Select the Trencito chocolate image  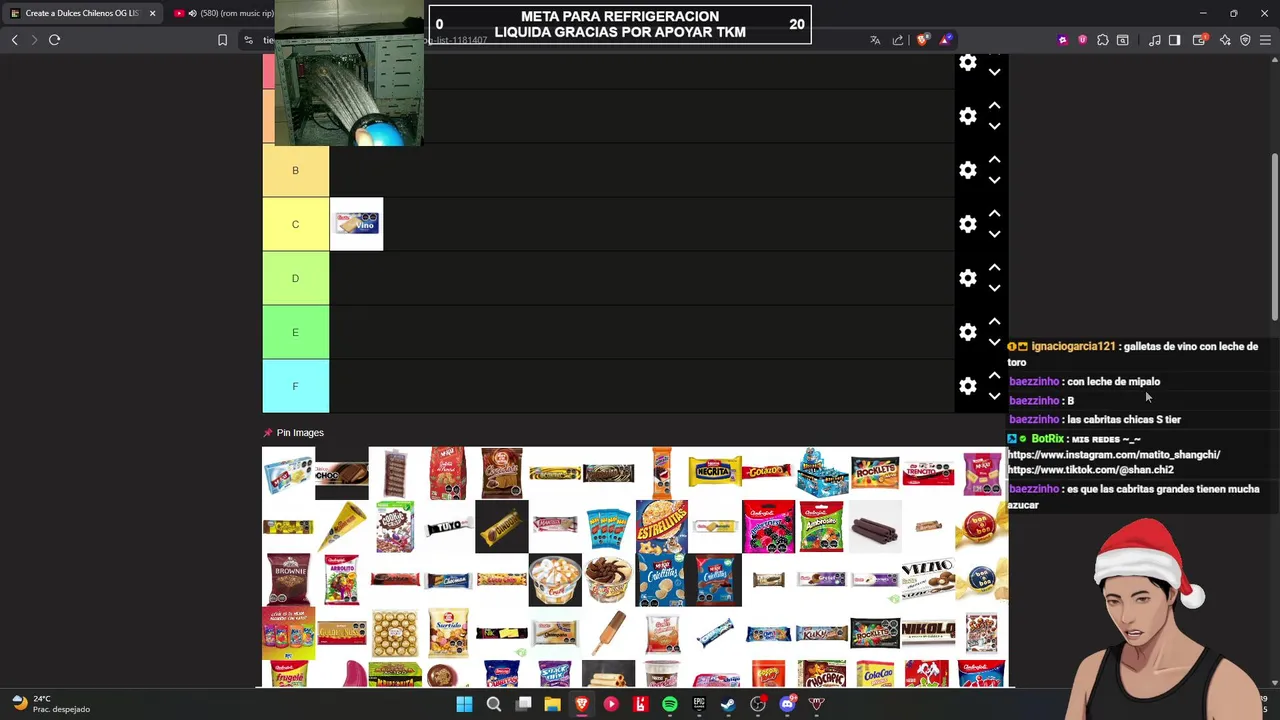[x=928, y=472]
